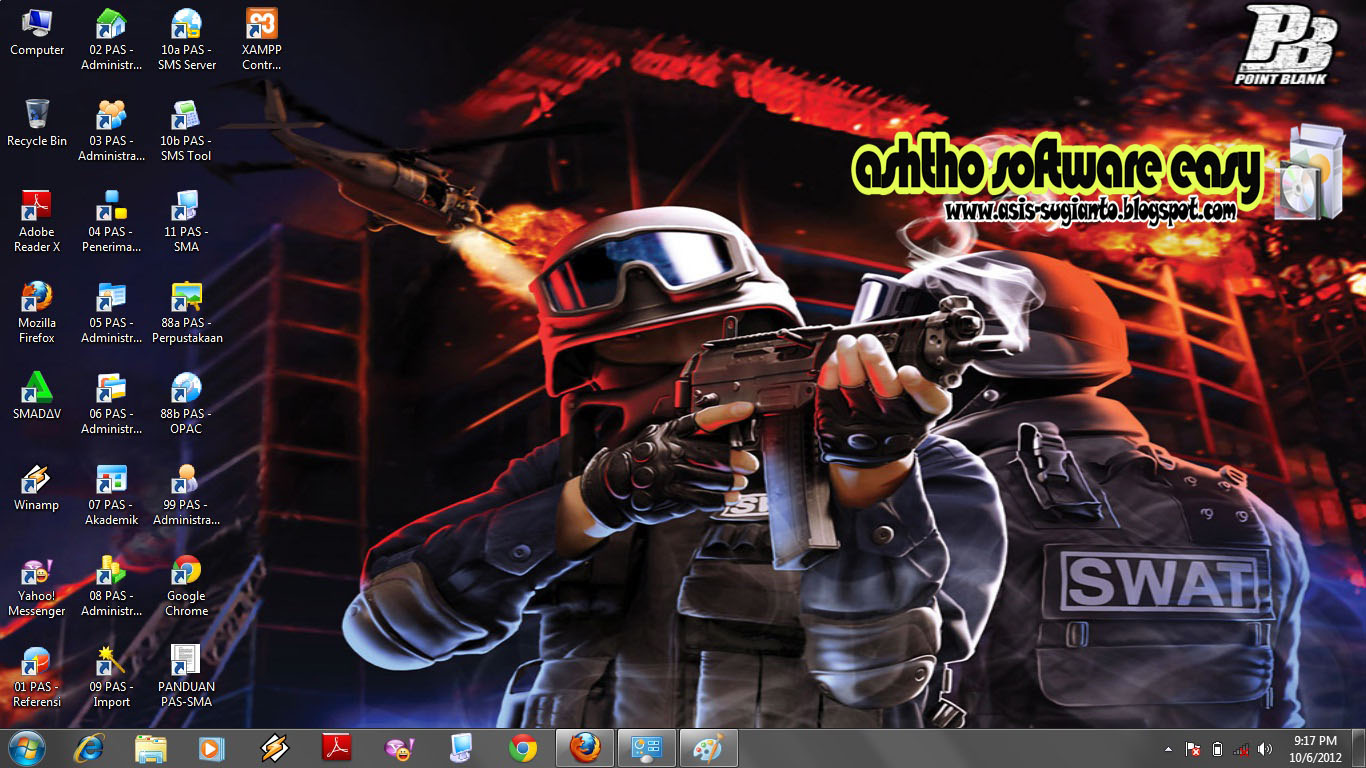This screenshot has width=1366, height=768.
Task: Launch Google Chrome from the taskbar
Action: click(x=522, y=748)
